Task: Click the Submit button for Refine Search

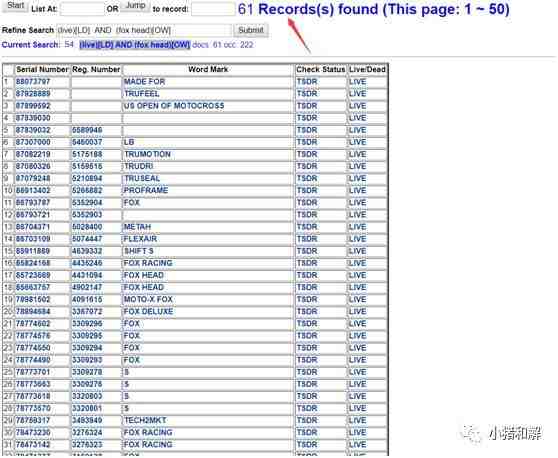Action: 251,30
